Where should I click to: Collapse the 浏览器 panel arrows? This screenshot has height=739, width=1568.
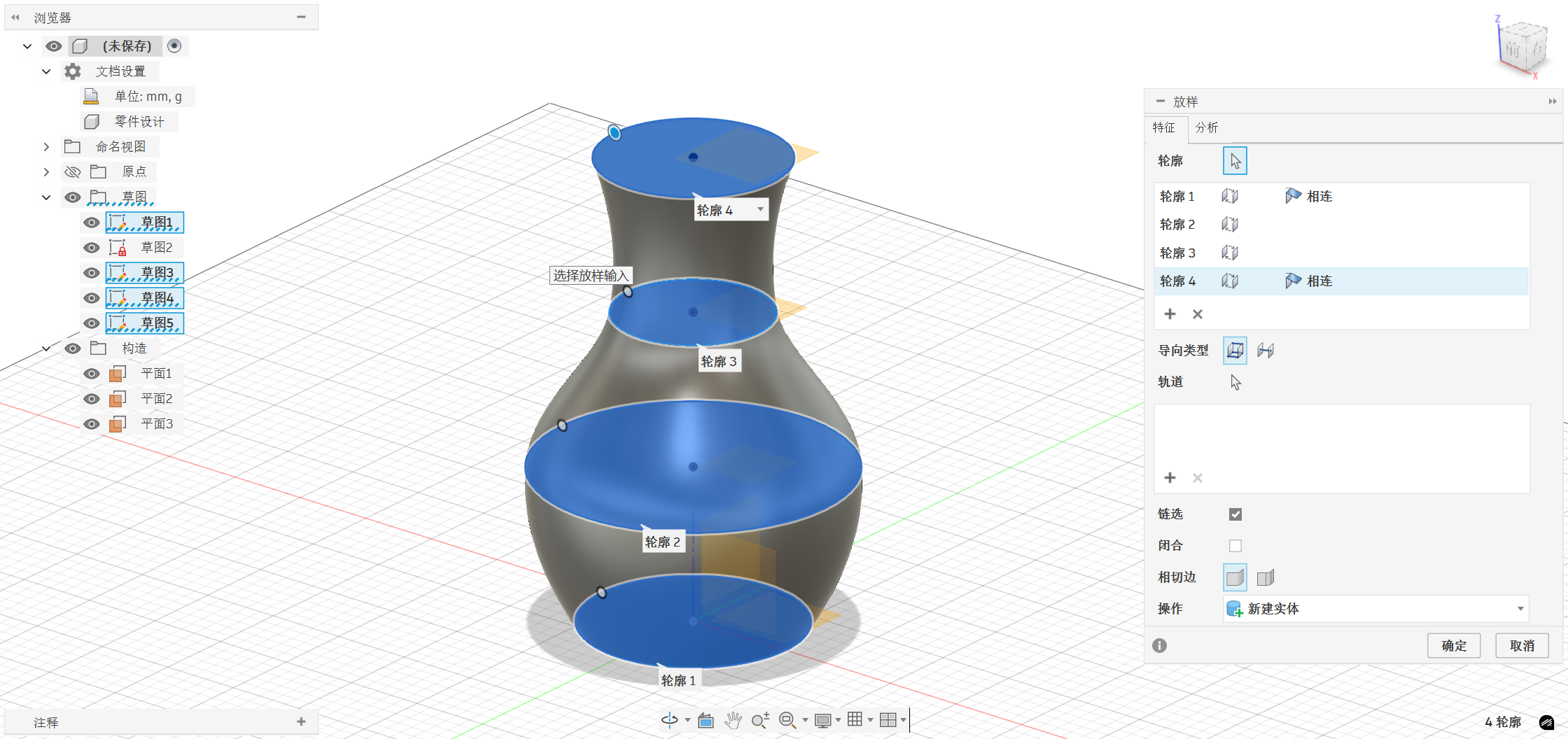tap(15, 17)
